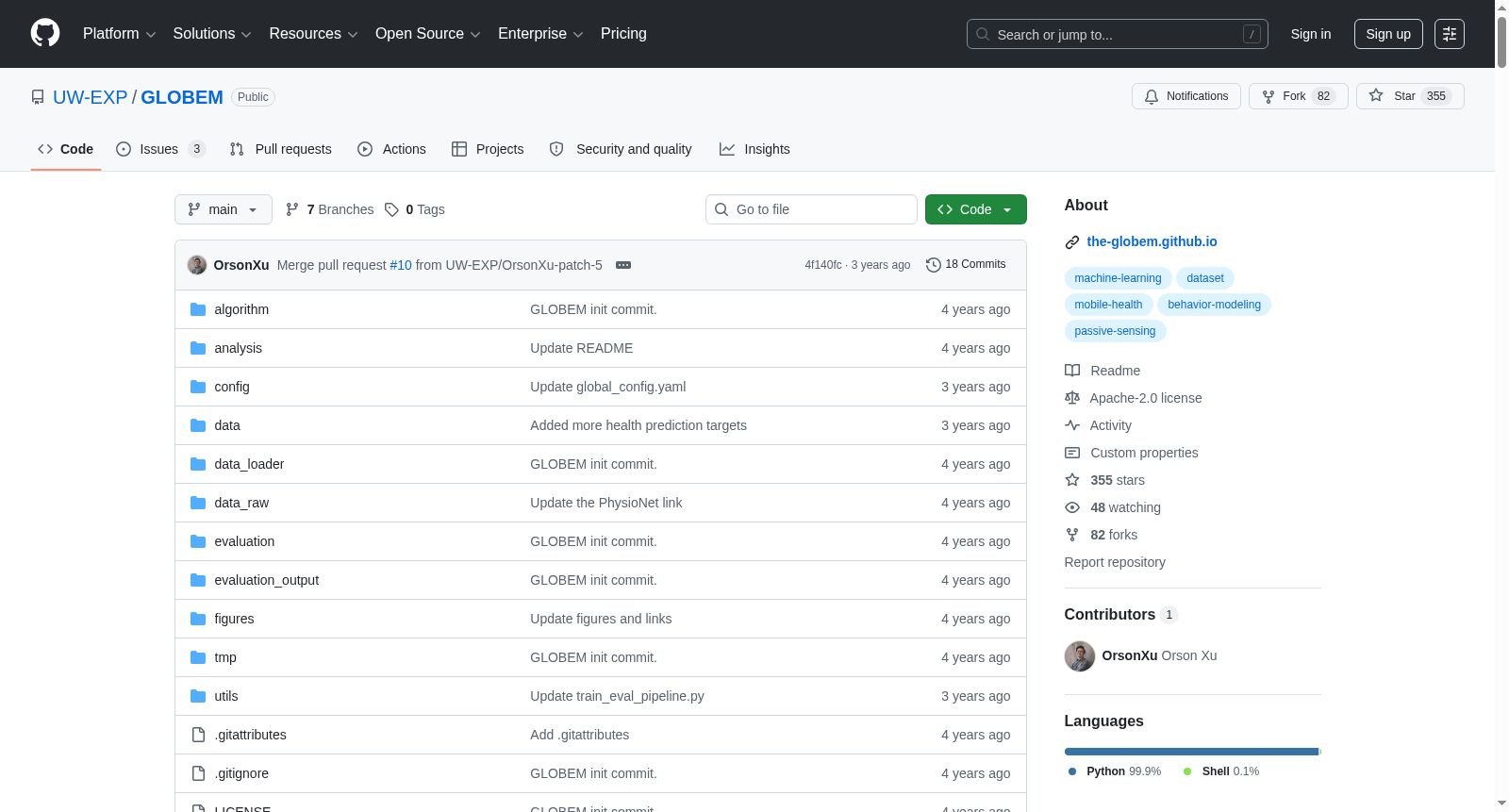Click the pulse icon beside Activity
1509x812 pixels.
1072,425
